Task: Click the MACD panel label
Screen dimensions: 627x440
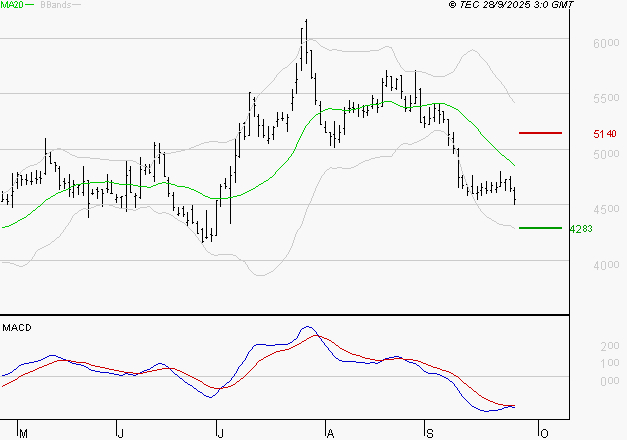Action: (17, 328)
